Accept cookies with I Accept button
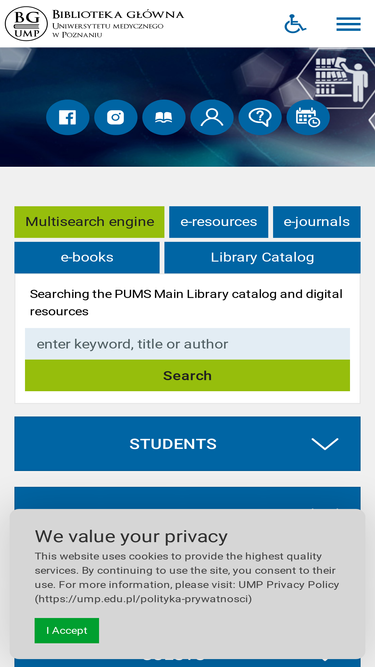The width and height of the screenshot is (375, 667). (67, 630)
